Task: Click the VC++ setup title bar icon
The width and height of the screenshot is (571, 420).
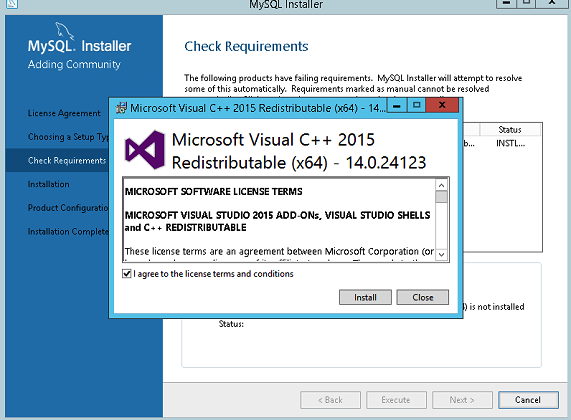Action: 121,108
